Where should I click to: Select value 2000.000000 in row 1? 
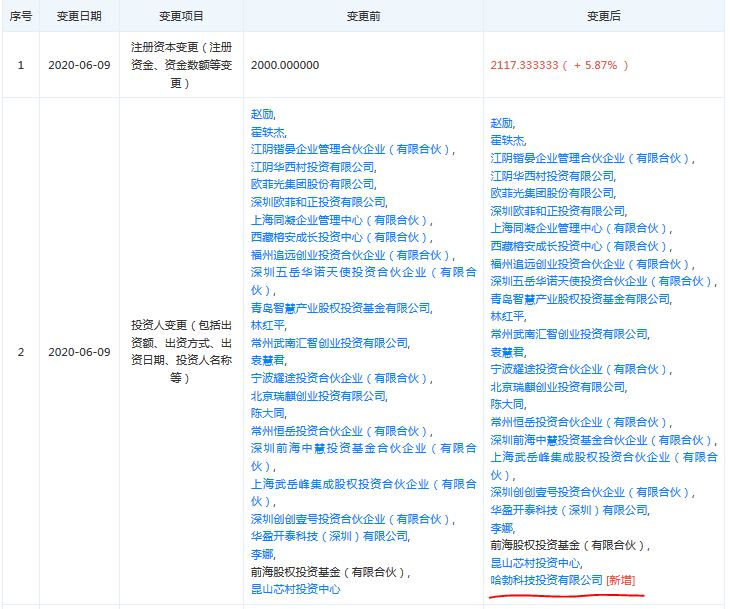point(285,65)
